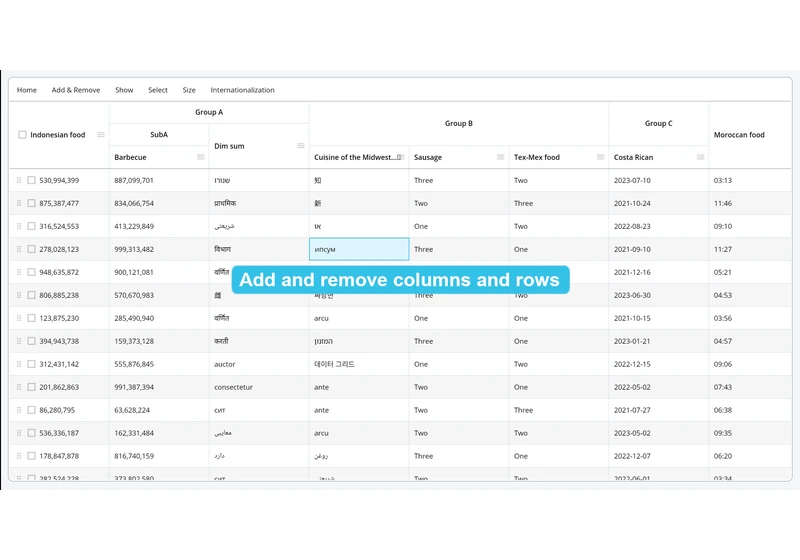Check the row 178,847,878 checkbox
This screenshot has width=800, height=560.
[x=32, y=455]
